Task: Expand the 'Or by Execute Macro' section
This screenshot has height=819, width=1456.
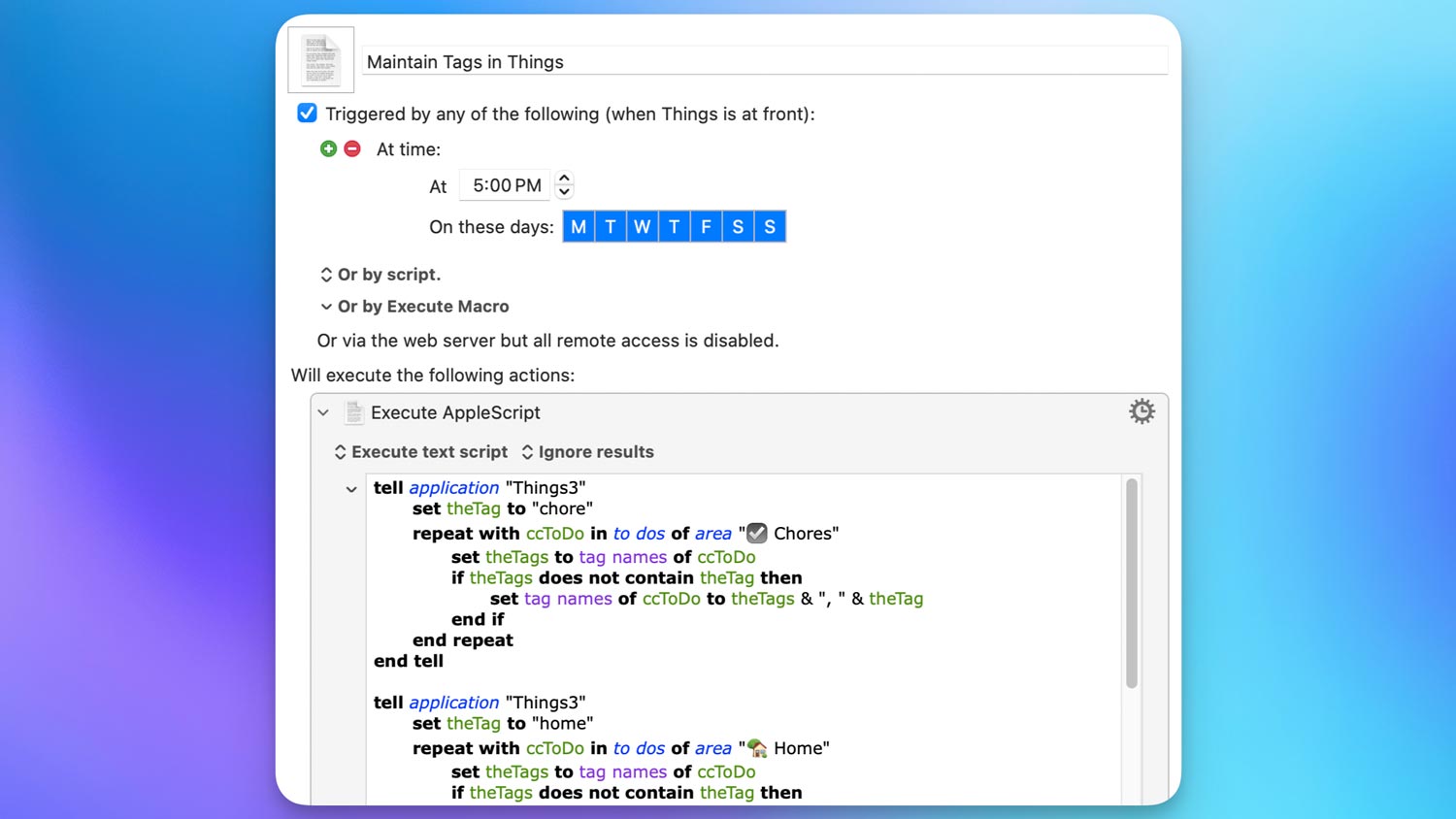Action: pos(326,307)
